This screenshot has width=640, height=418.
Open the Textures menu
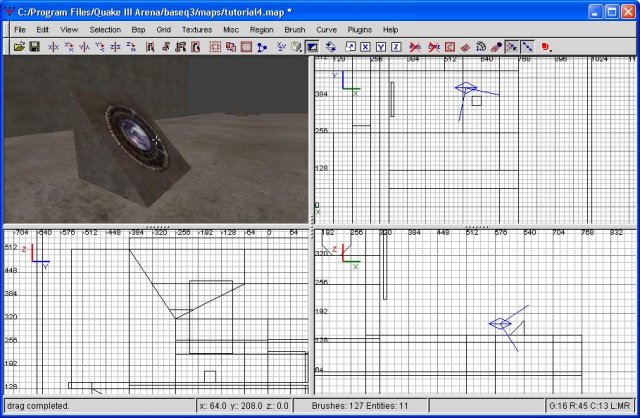tap(197, 30)
